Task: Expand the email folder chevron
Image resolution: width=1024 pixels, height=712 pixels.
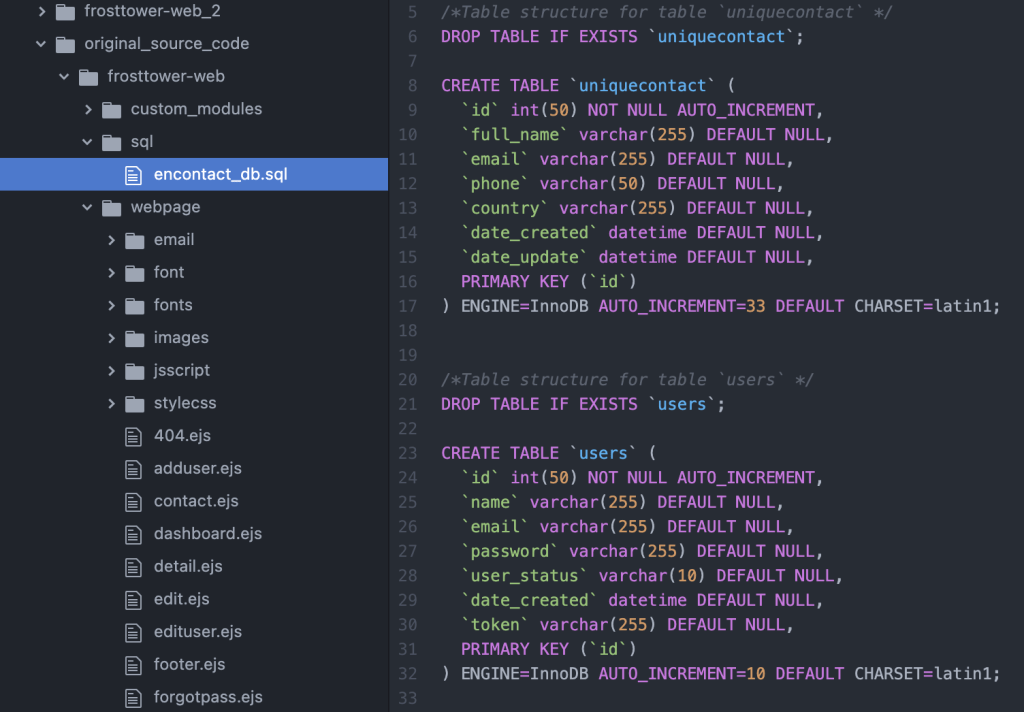Action: pyautogui.click(x=111, y=240)
